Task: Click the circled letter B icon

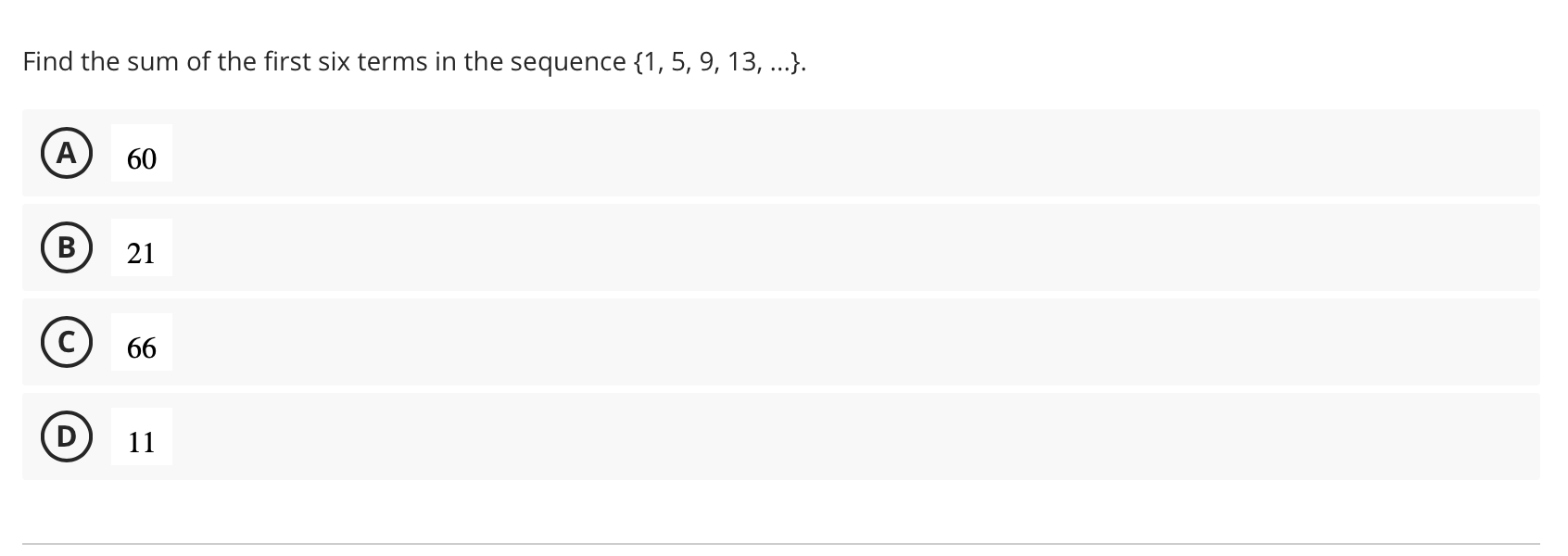Action: 65,248
